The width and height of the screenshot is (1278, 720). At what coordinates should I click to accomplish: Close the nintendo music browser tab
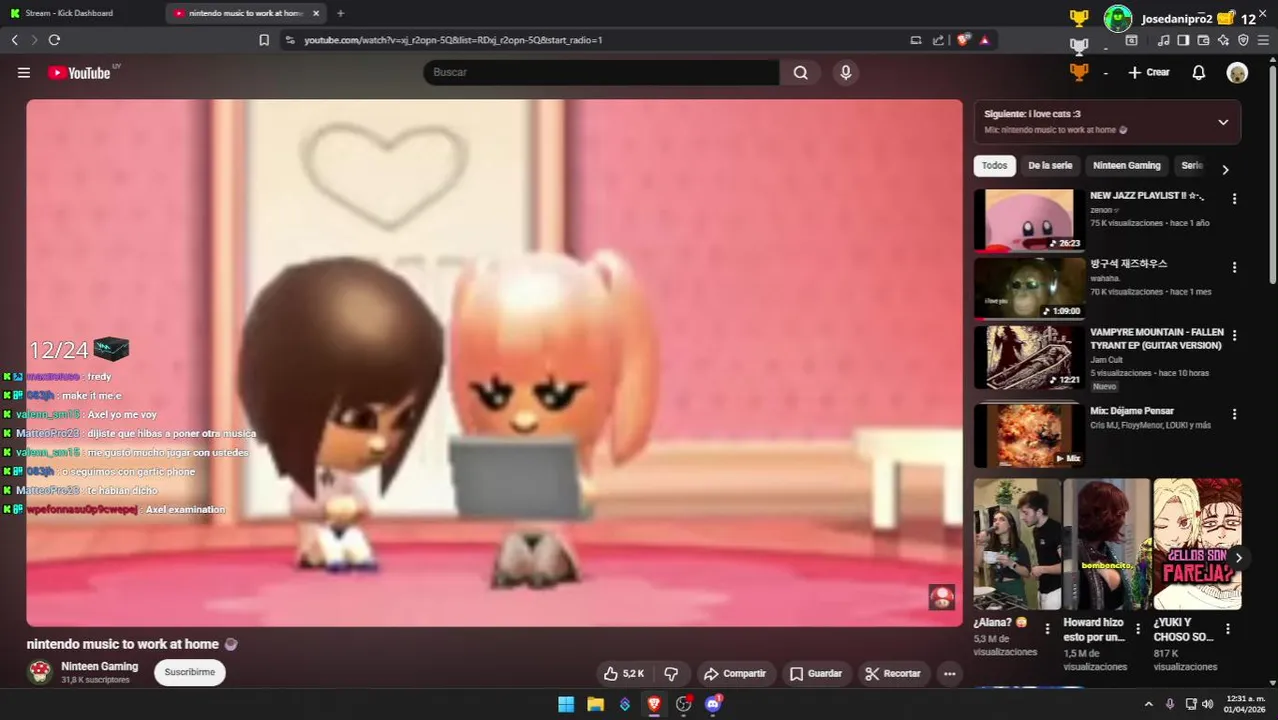pyautogui.click(x=316, y=13)
